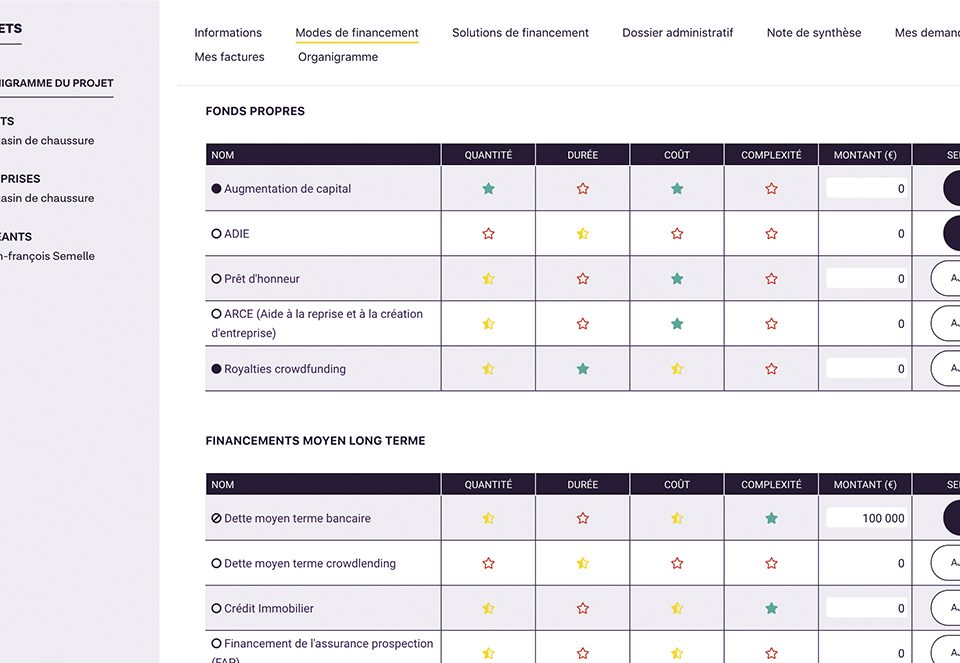Click COMPLEXITÉ header in Fonds propres table
Image resolution: width=960 pixels, height=663 pixels.
coord(771,155)
